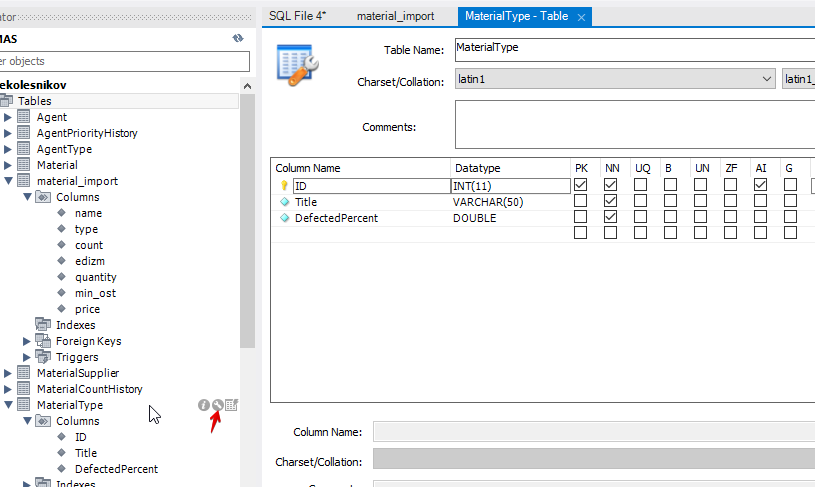Click the primary key icon of ID column
The width and height of the screenshot is (815, 487).
(284, 186)
